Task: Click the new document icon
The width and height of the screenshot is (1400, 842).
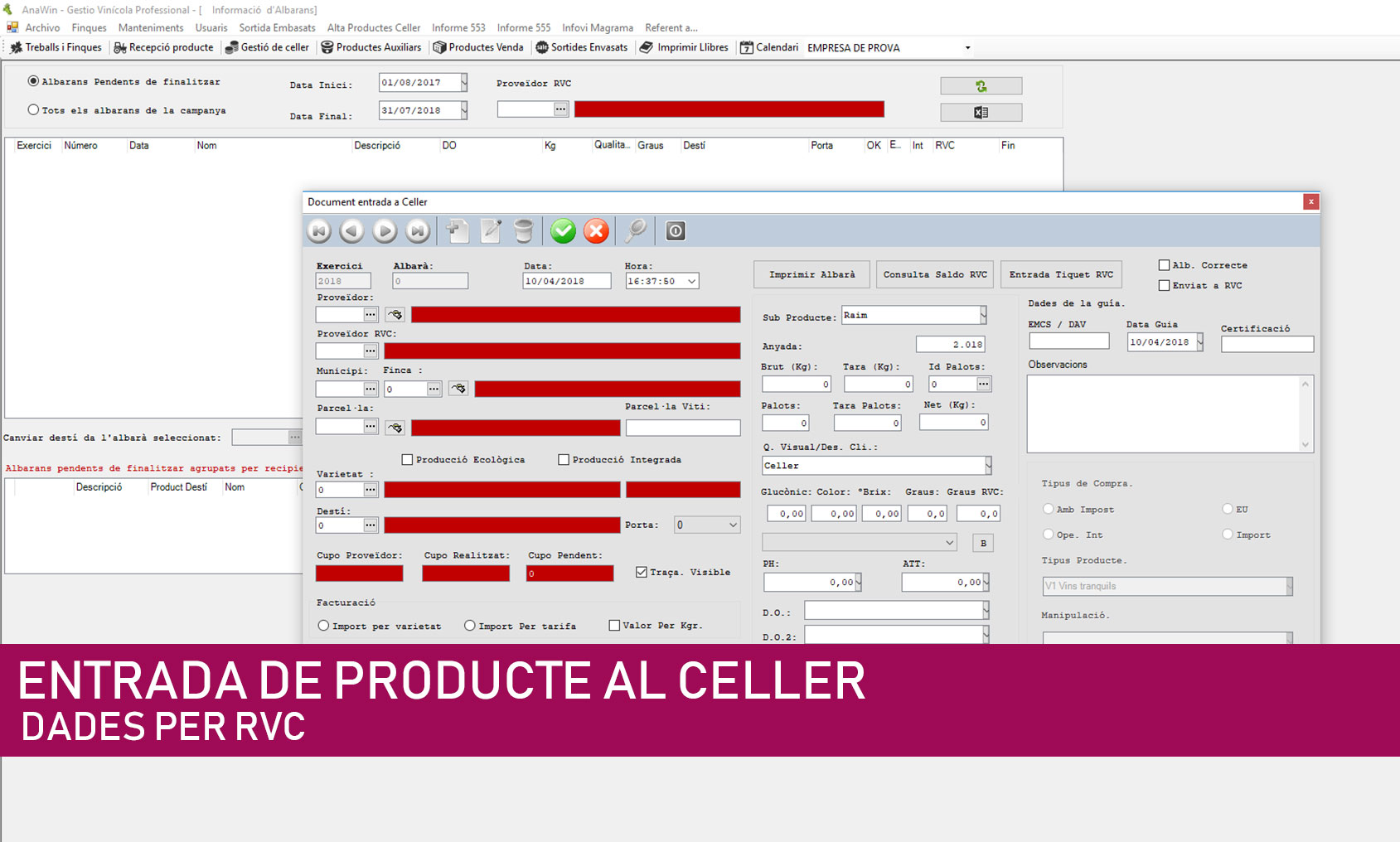Action: pos(458,231)
